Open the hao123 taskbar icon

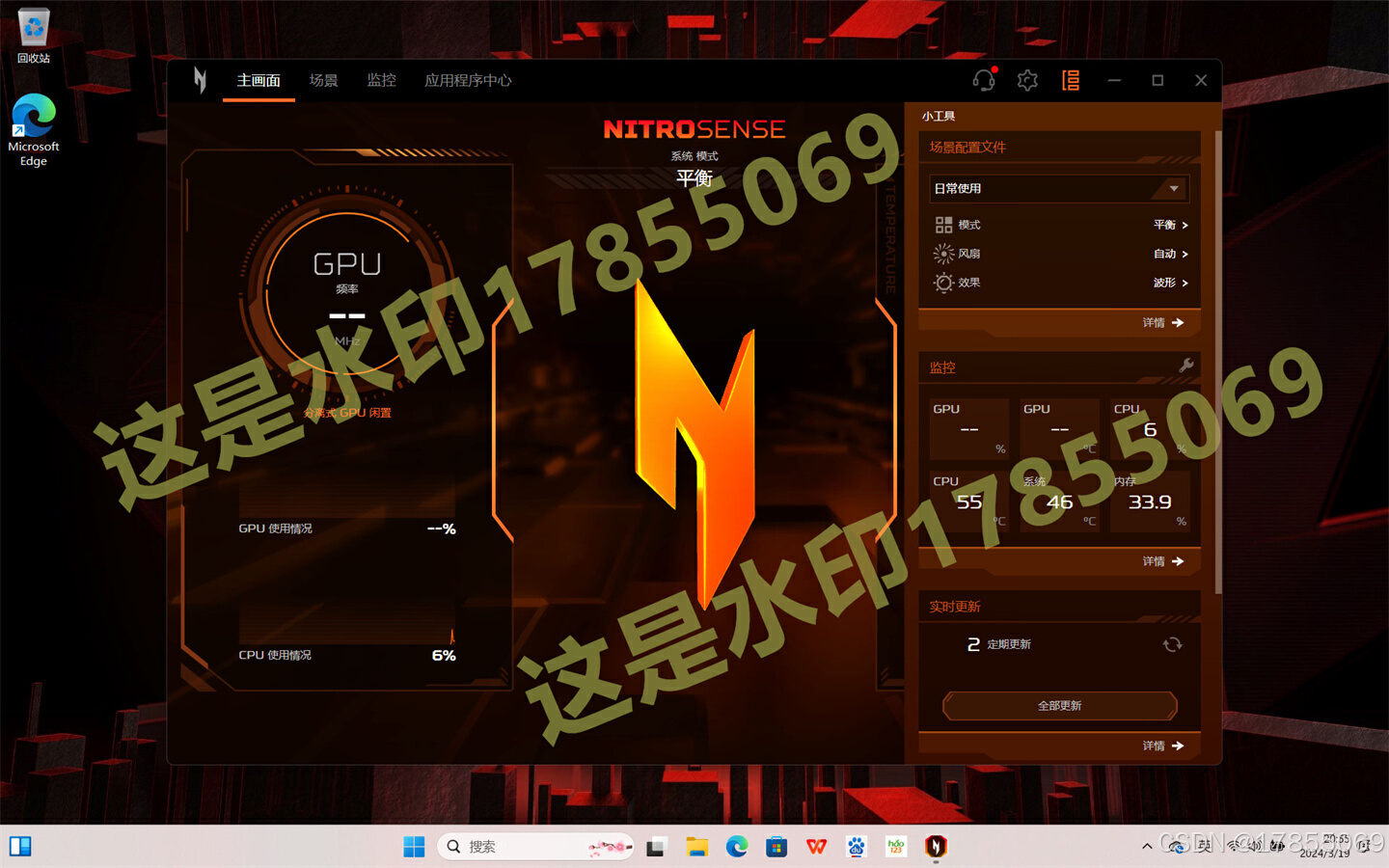(x=895, y=847)
